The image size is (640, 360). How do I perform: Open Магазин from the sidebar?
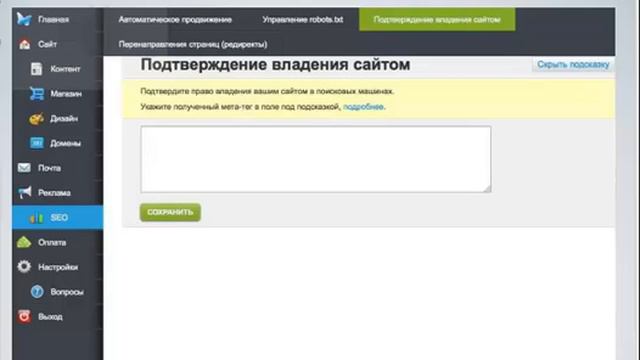click(66, 94)
